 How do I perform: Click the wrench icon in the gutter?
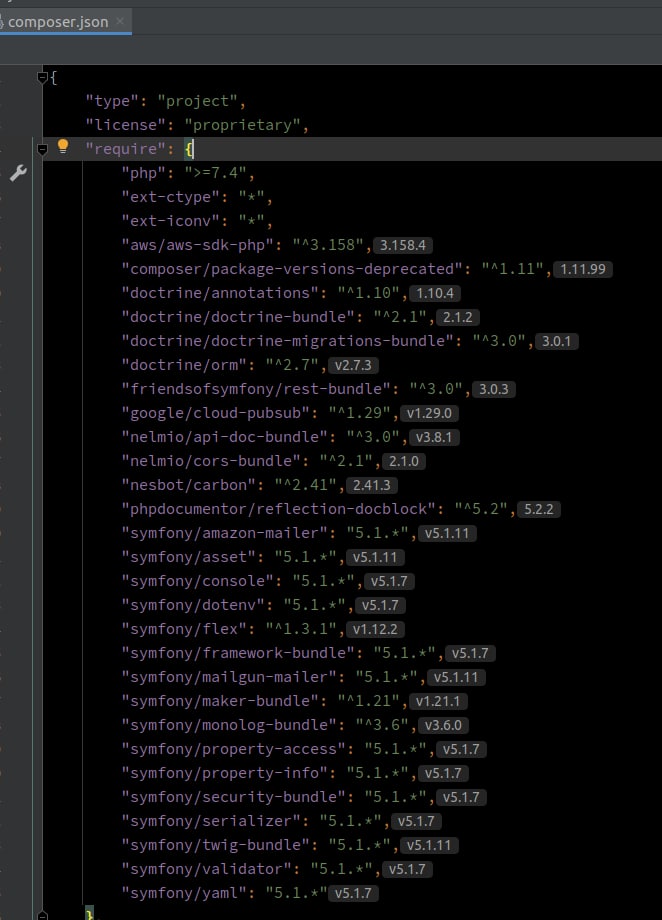[x=18, y=173]
